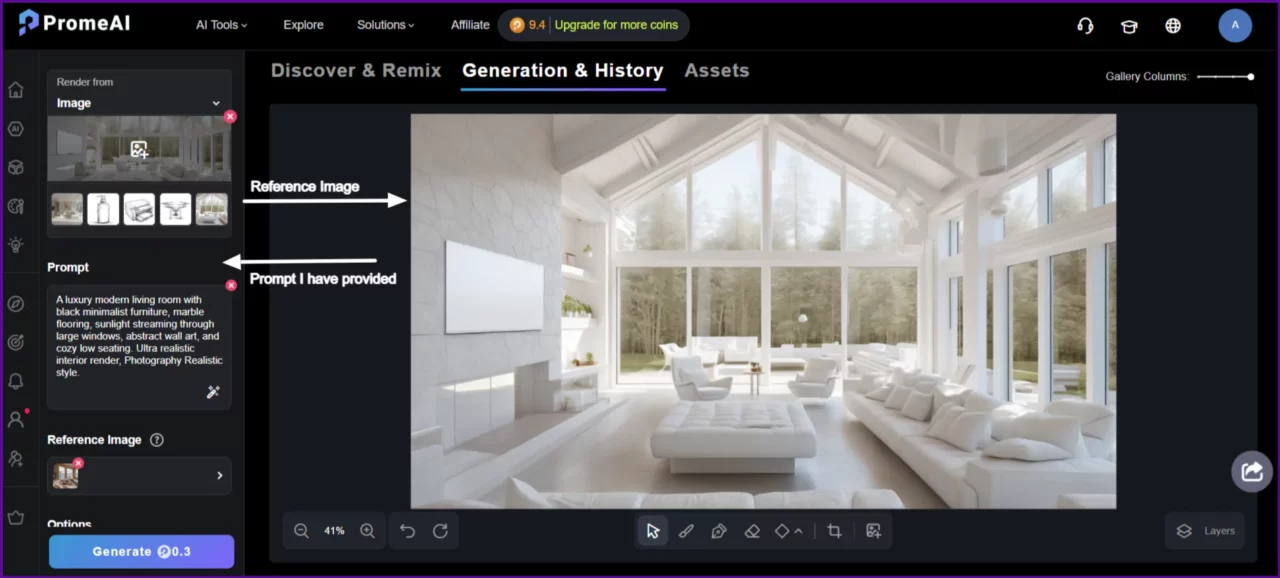1280x578 pixels.
Task: Open the Render from Image dropdown
Action: pyautogui.click(x=139, y=103)
